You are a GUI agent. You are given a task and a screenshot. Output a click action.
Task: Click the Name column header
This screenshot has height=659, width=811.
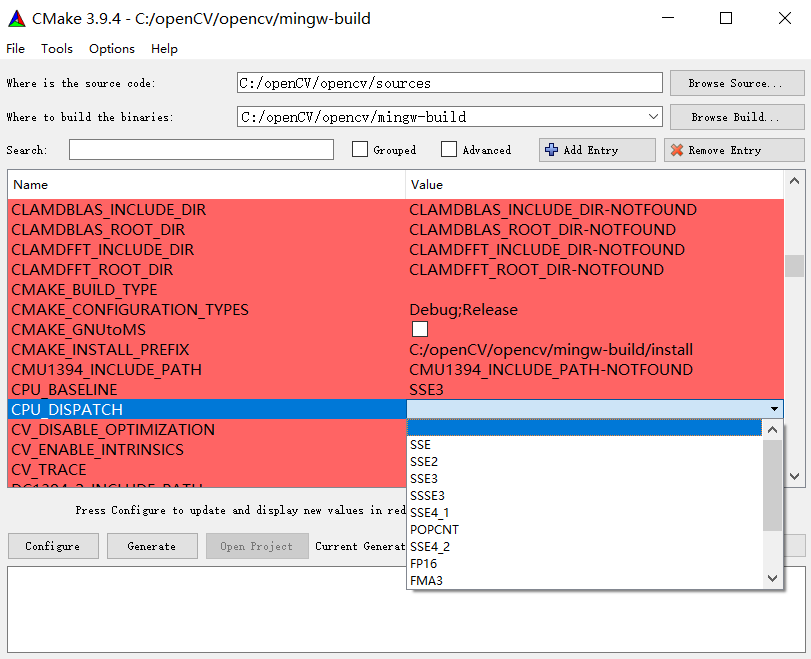click(x=206, y=185)
